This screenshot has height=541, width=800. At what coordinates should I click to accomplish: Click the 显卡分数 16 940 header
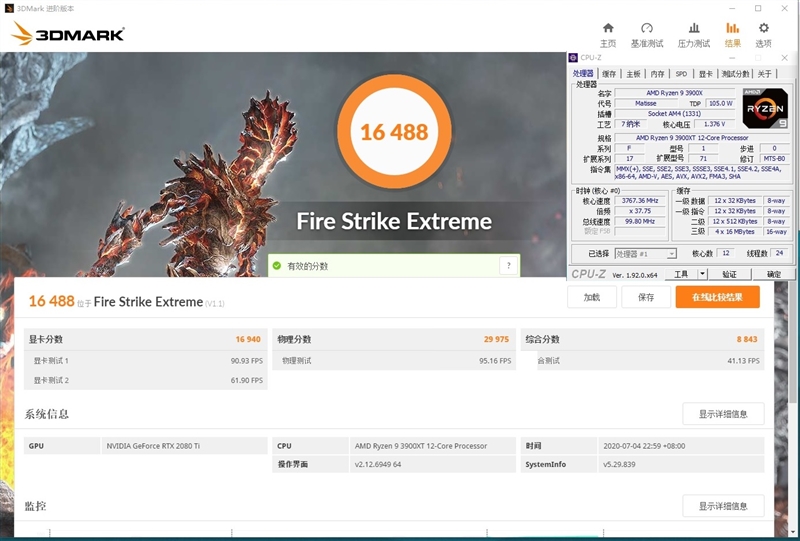145,339
